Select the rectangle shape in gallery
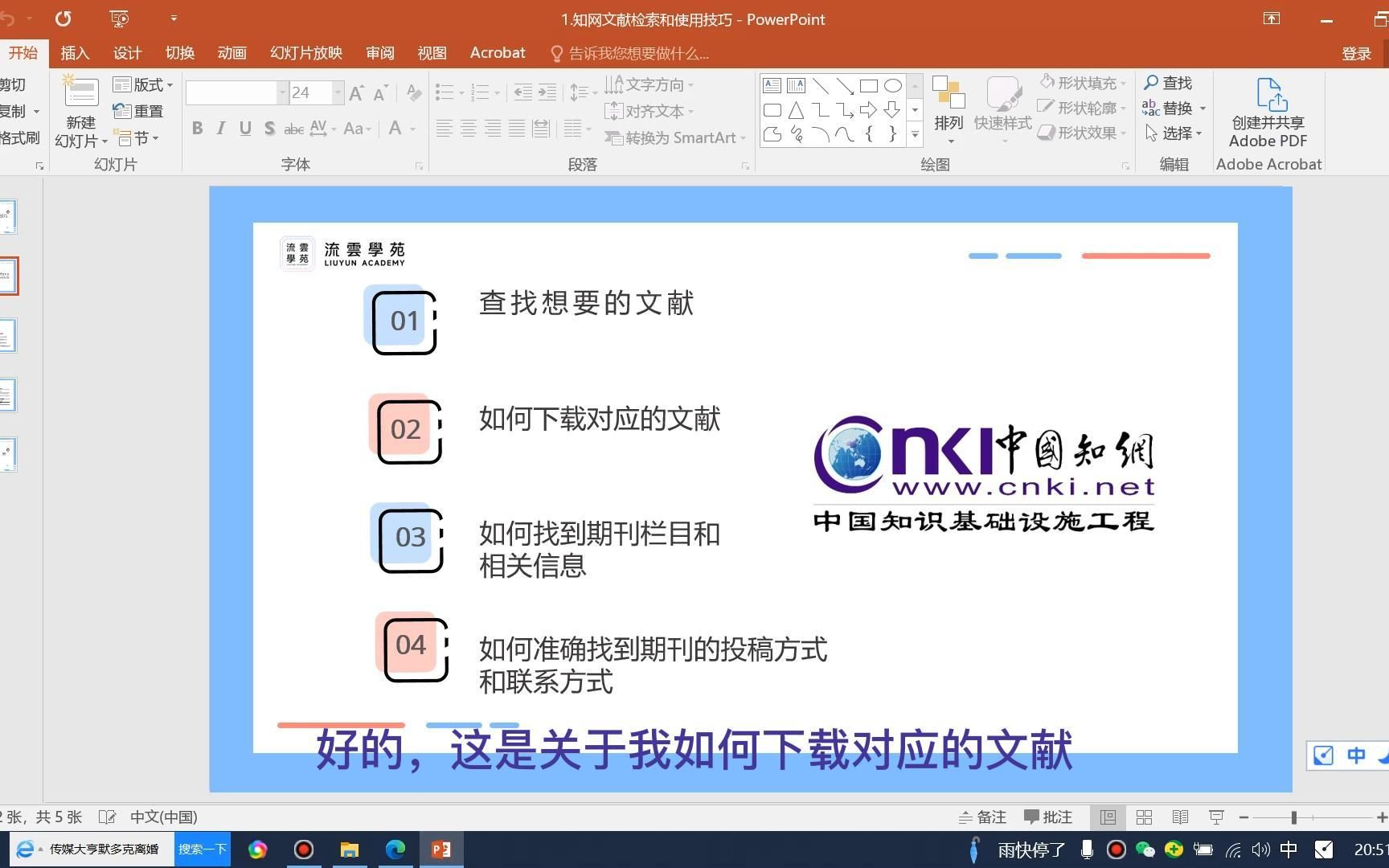1389x868 pixels. tap(868, 85)
